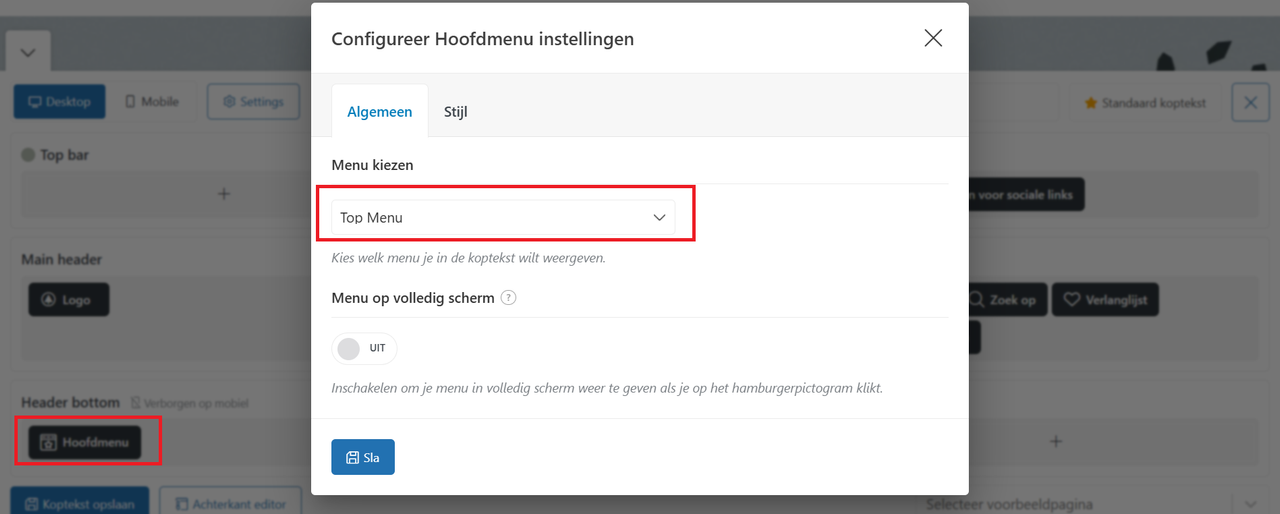Click the Hoofdmenu element in Header bottom
Image resolution: width=1280 pixels, height=514 pixels.
pyautogui.click(x=85, y=442)
